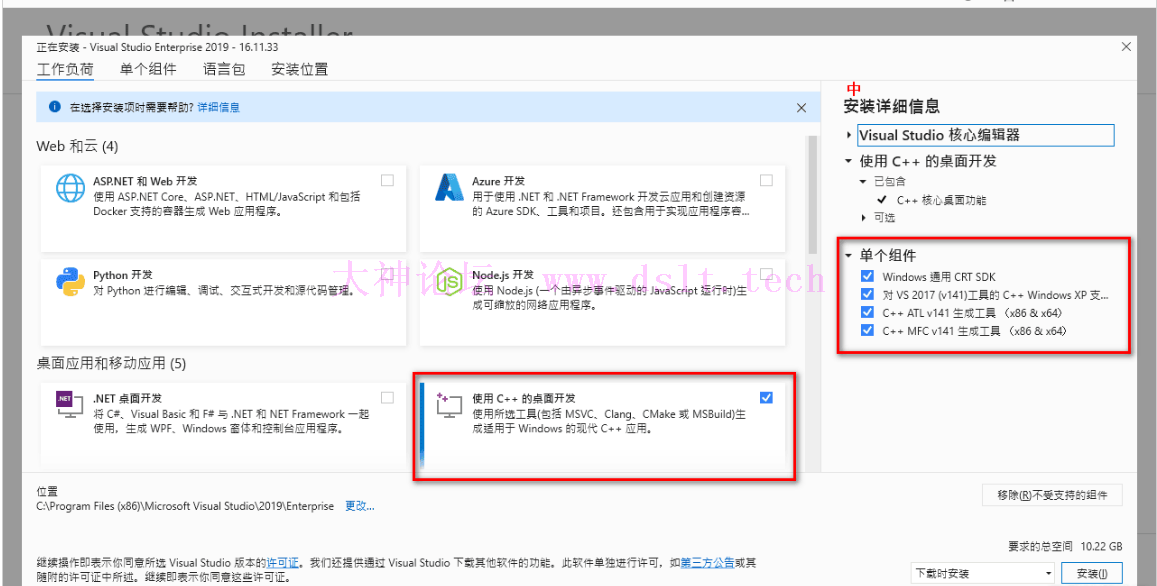Click the 安装(I) install button

(1092, 573)
